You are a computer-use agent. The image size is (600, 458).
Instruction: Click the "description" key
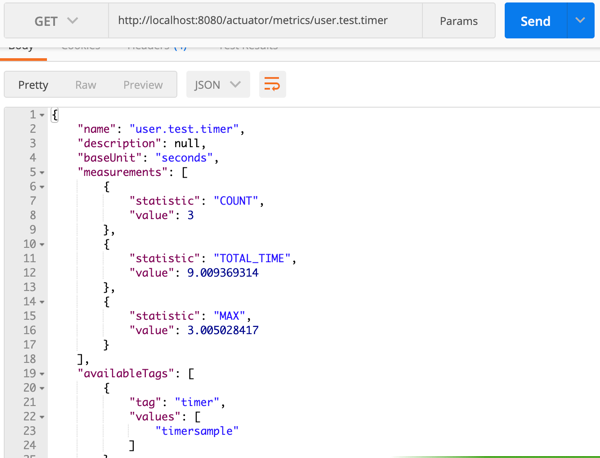tap(119, 143)
